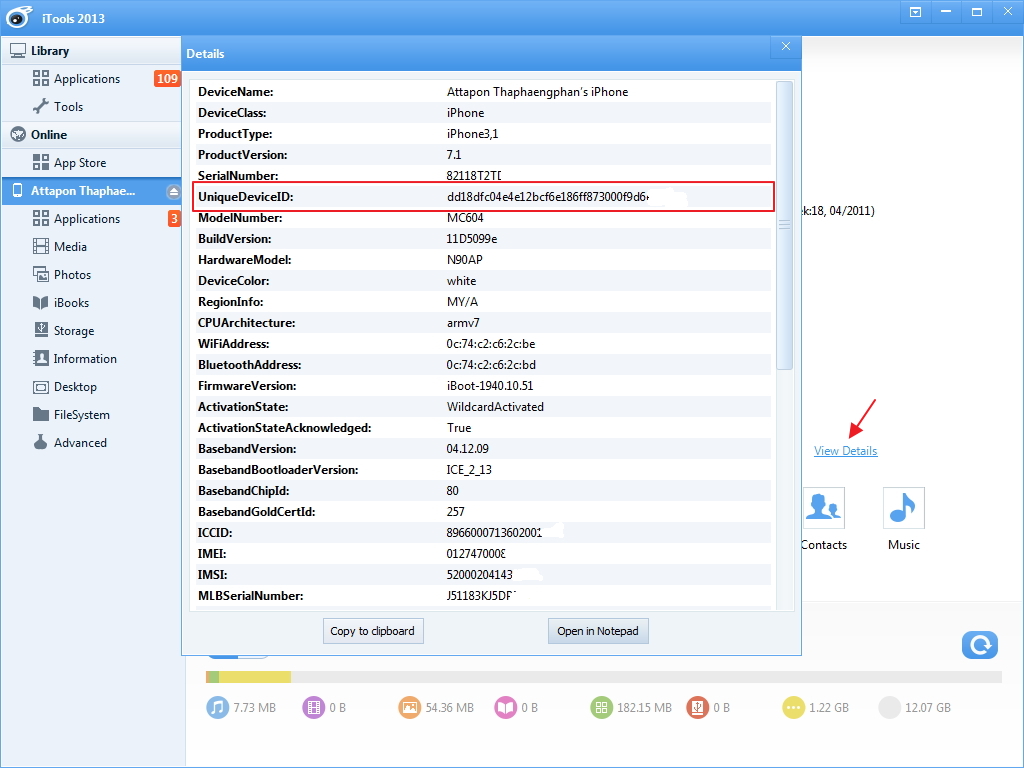
Task: Click the USB Storage icon
Action: click(40, 329)
